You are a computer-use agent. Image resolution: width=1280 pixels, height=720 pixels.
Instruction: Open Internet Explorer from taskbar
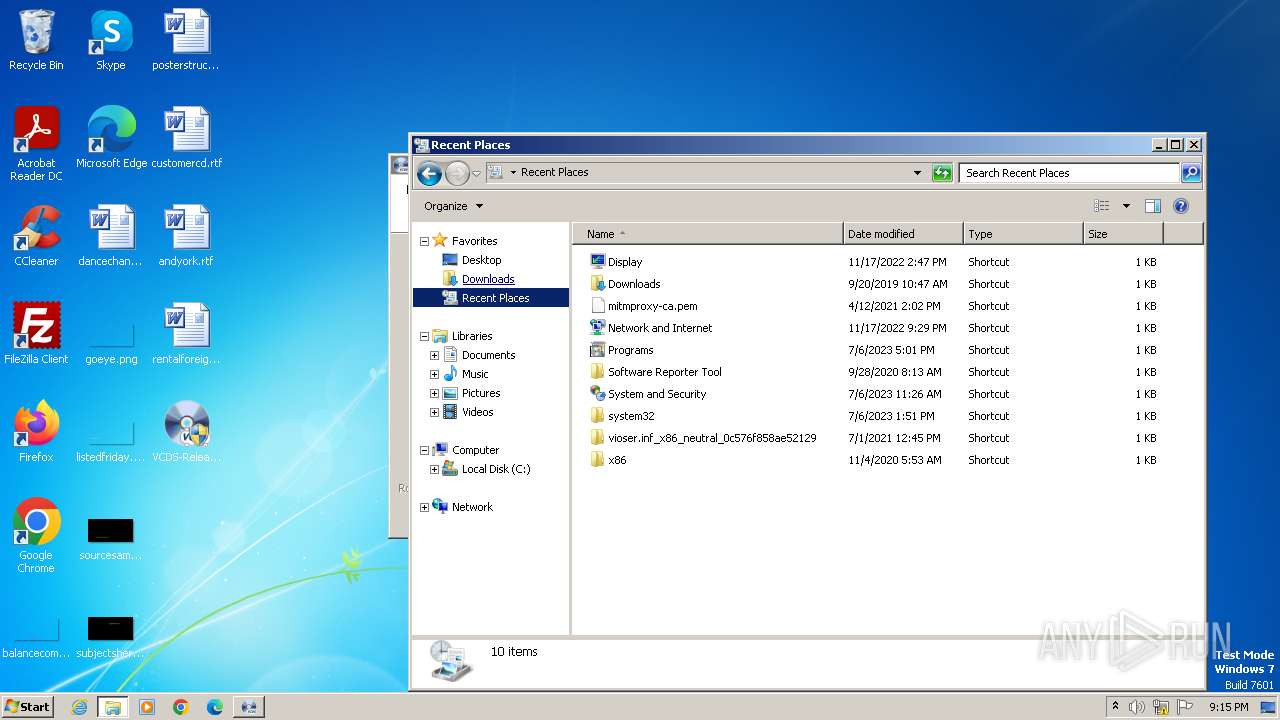coord(79,707)
